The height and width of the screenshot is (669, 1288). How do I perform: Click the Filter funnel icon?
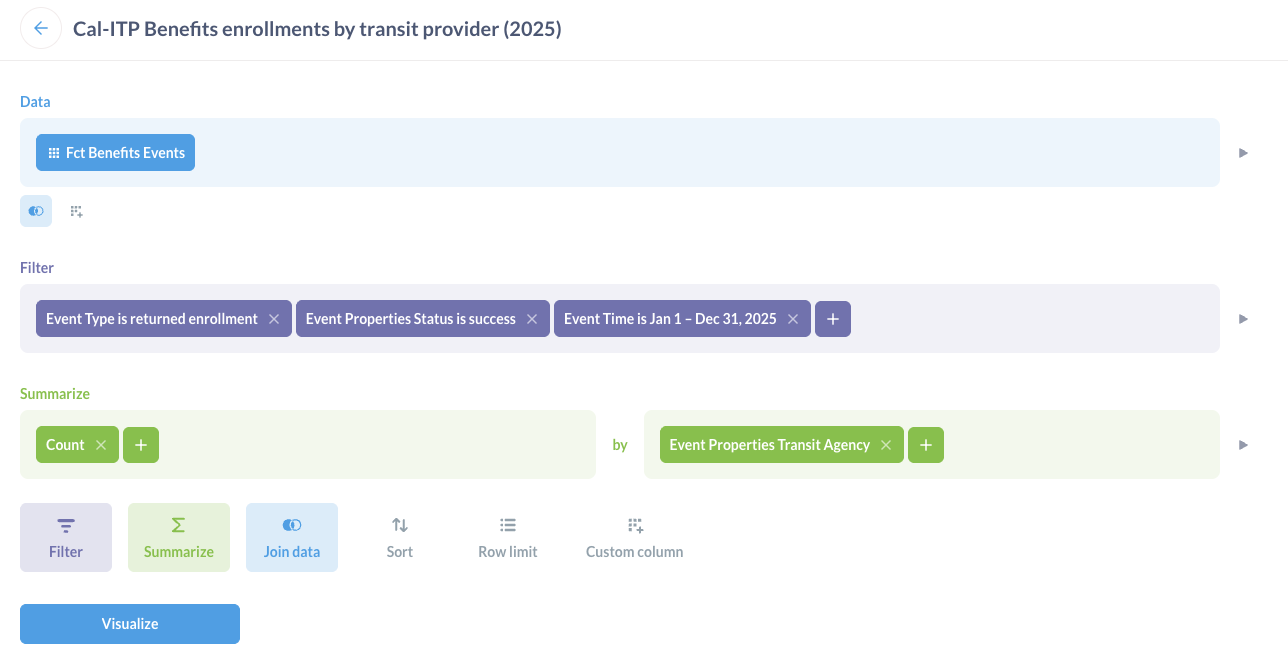click(x=65, y=524)
